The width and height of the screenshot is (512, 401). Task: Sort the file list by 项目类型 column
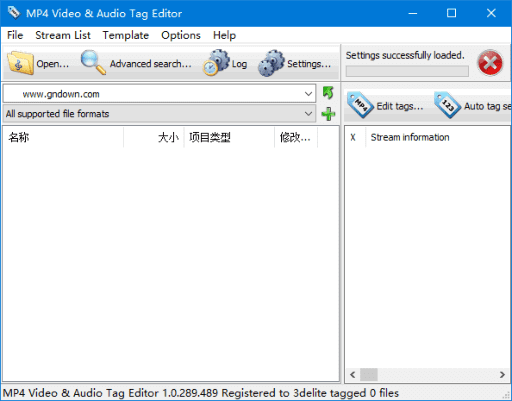tap(229, 137)
